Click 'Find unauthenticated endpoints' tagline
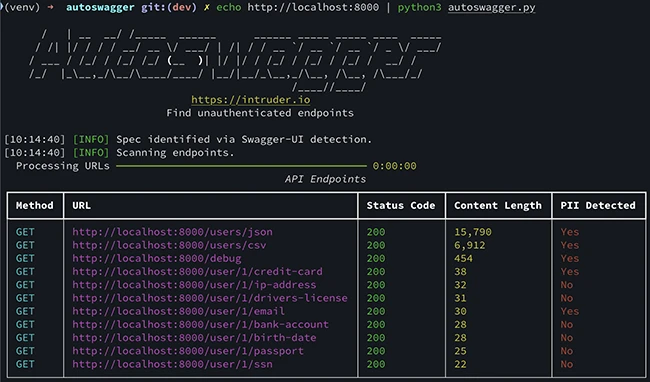The width and height of the screenshot is (650, 382). tap(260, 113)
